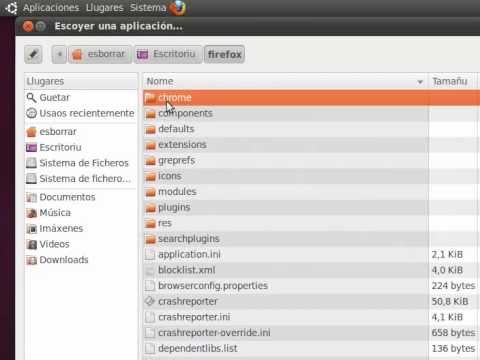Open Escritoriu in the places sidebar
This screenshot has width=480, height=360.
point(81,147)
